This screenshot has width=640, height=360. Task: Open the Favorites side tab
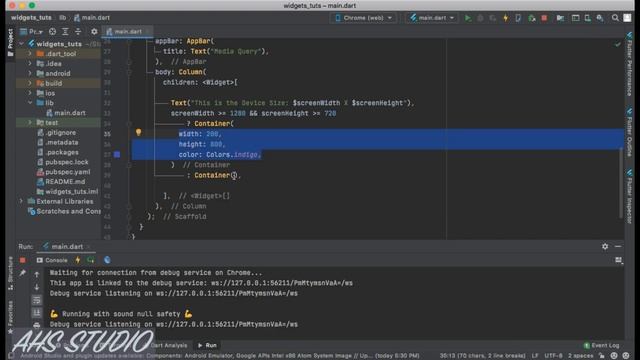coord(10,317)
